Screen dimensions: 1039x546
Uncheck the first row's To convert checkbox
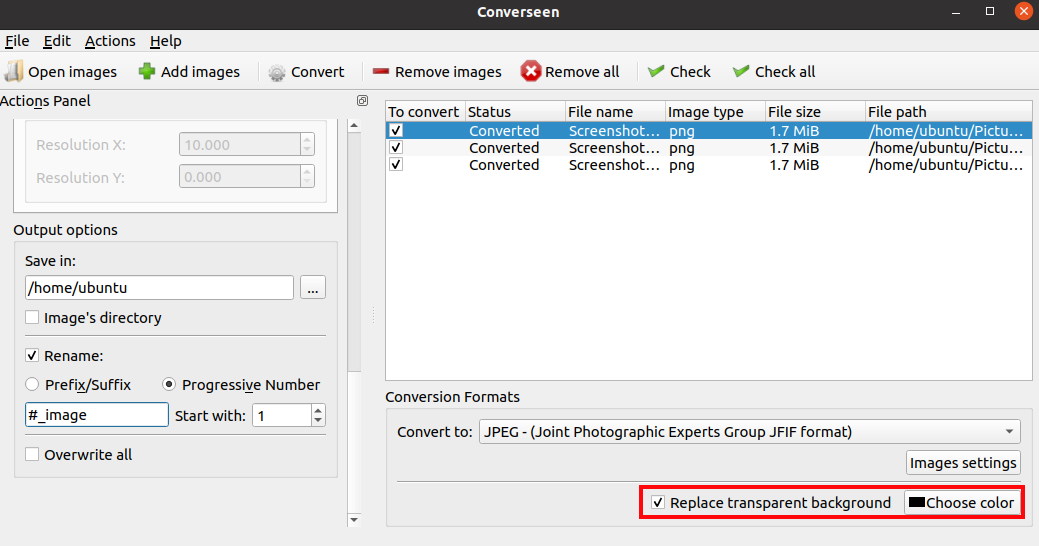396,131
